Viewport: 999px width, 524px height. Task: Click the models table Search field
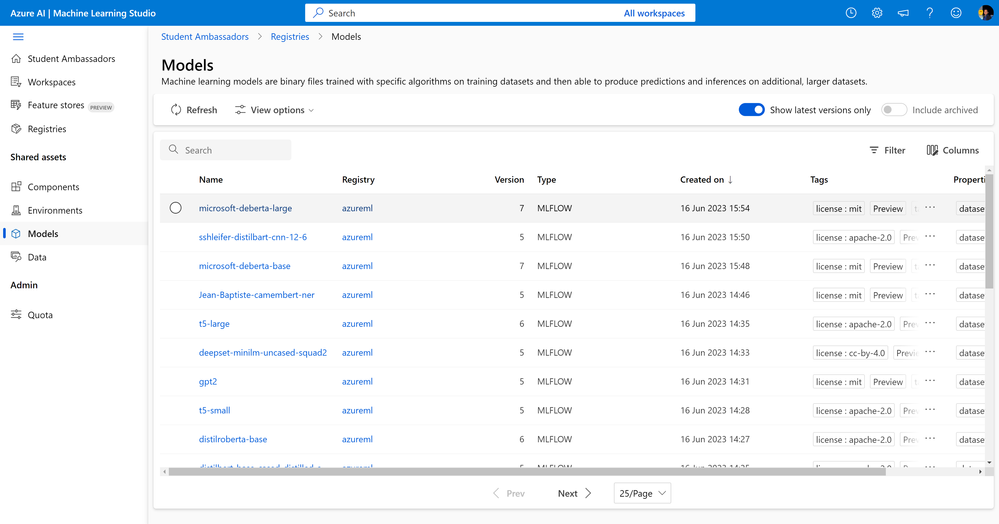click(x=226, y=150)
